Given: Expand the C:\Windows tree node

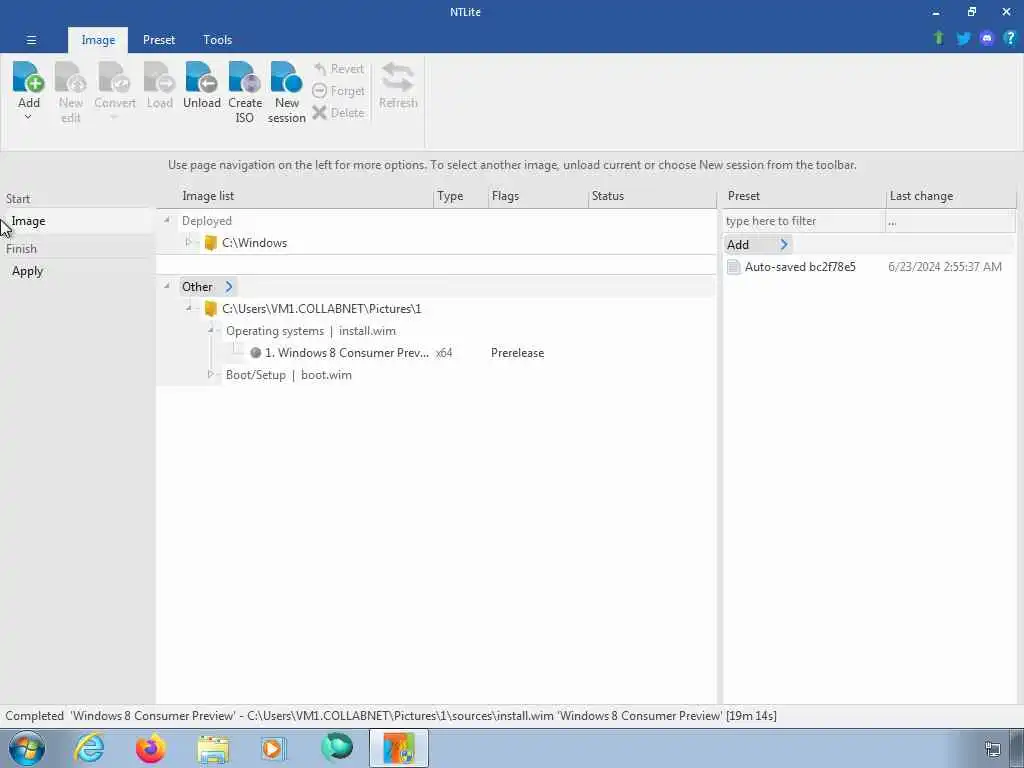Looking at the screenshot, I should [189, 242].
